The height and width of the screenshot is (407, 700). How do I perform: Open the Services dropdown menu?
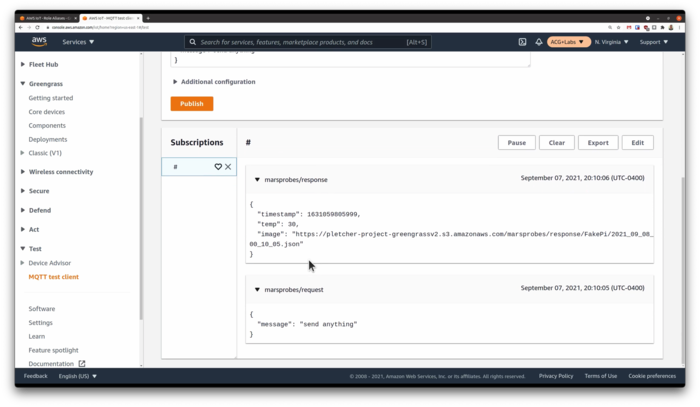78,42
